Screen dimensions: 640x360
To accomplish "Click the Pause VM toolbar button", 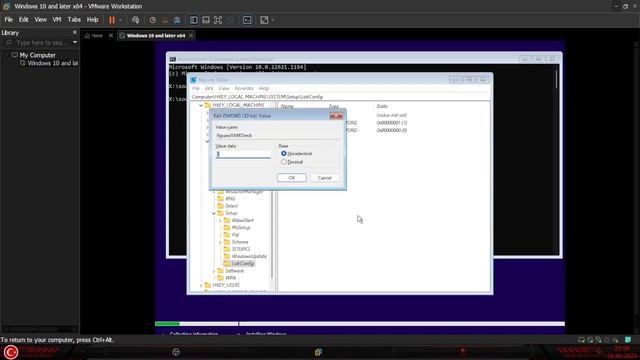I will [112, 20].
